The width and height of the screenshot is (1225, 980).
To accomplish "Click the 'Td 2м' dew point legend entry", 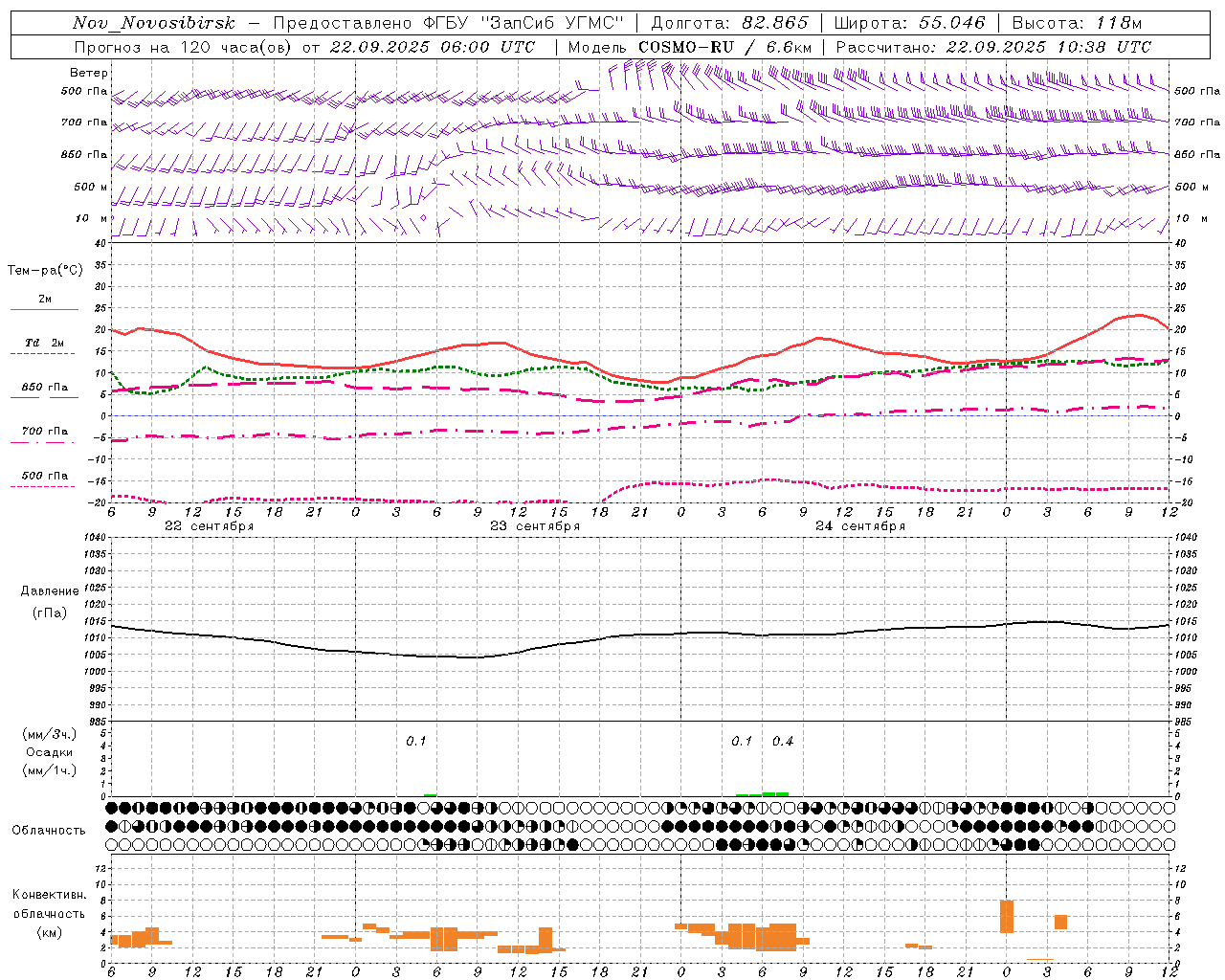I will (44, 343).
